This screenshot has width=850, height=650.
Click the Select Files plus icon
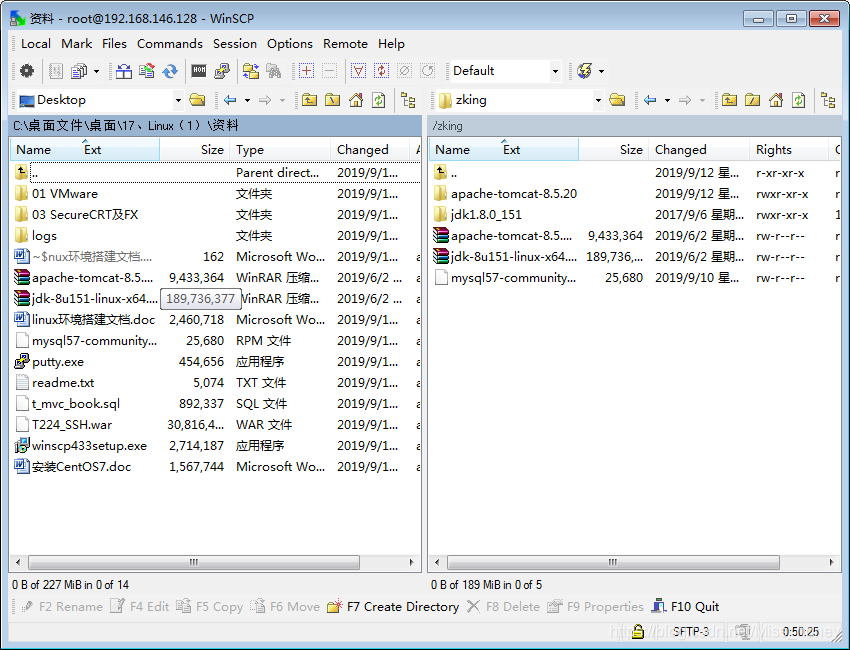click(x=306, y=71)
